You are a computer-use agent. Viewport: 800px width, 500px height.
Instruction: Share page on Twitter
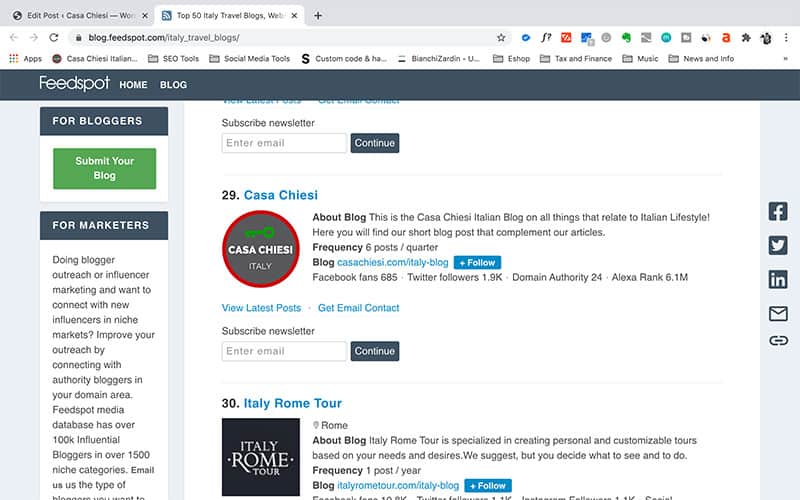(x=778, y=245)
